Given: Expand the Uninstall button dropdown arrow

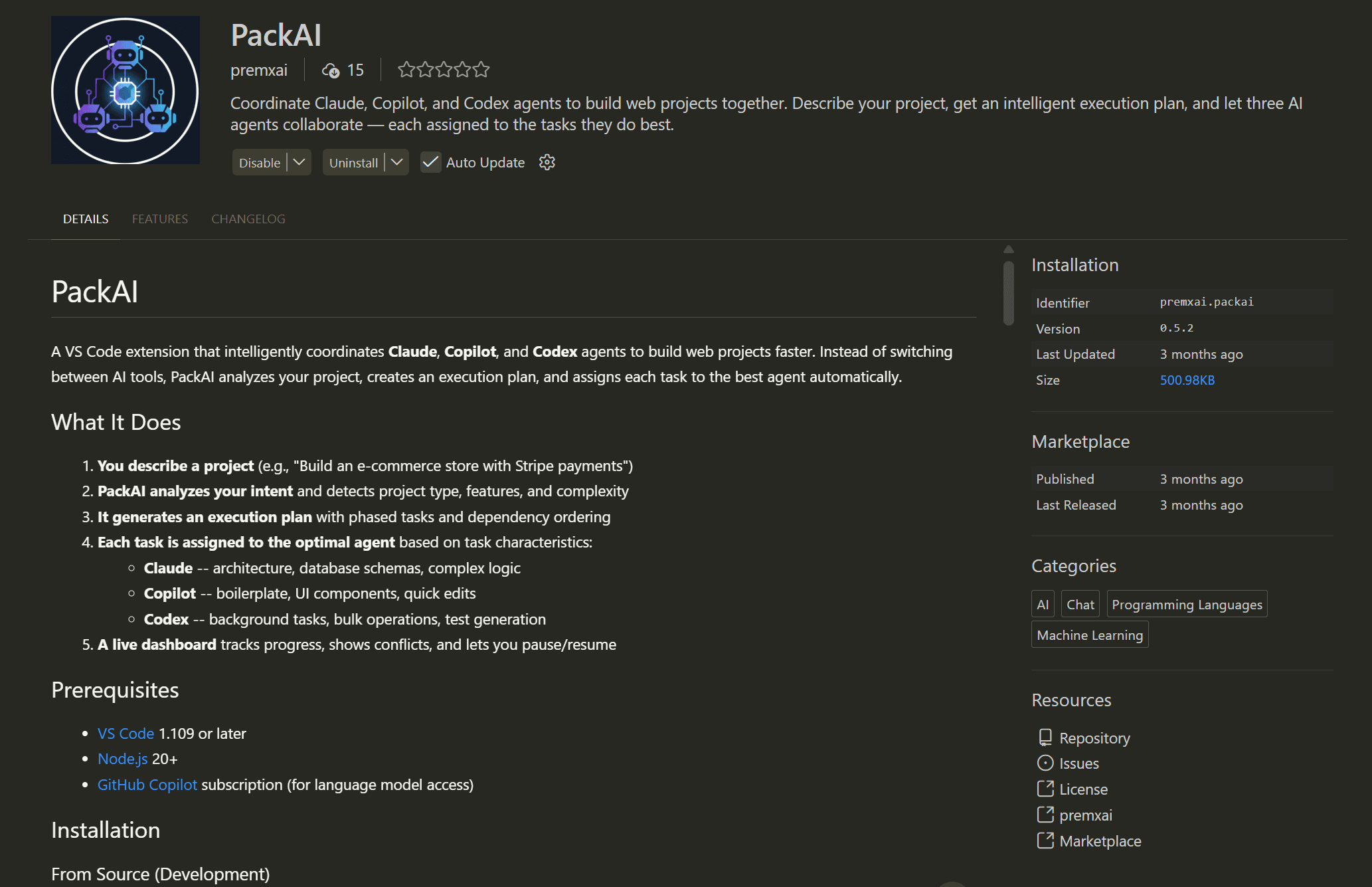Looking at the screenshot, I should click(397, 162).
